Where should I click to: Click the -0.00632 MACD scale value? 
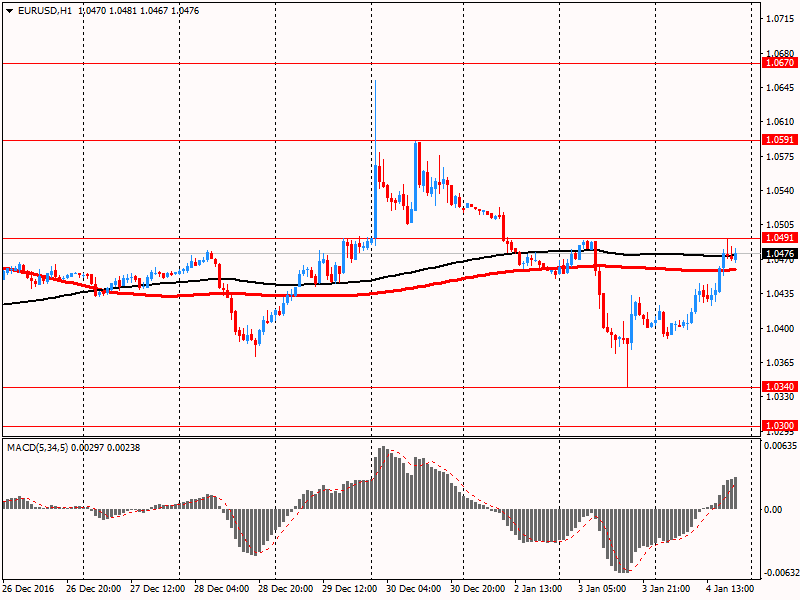[x=781, y=573]
